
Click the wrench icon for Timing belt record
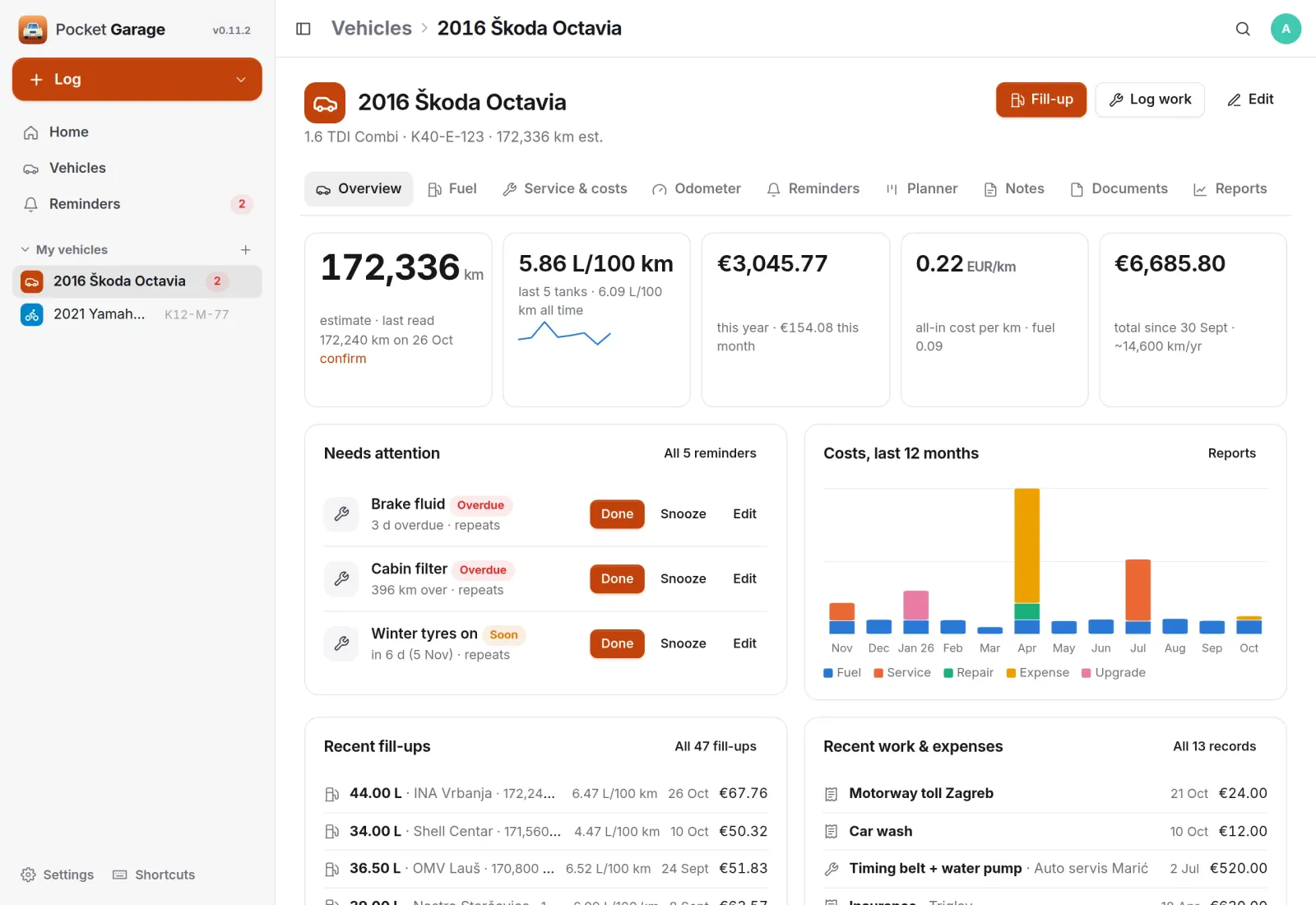(x=831, y=869)
